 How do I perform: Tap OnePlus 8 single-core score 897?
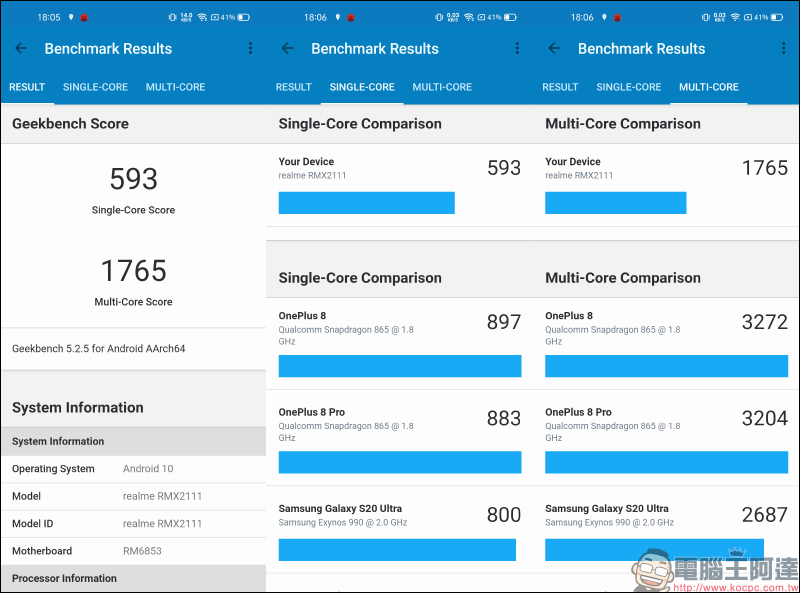click(504, 322)
